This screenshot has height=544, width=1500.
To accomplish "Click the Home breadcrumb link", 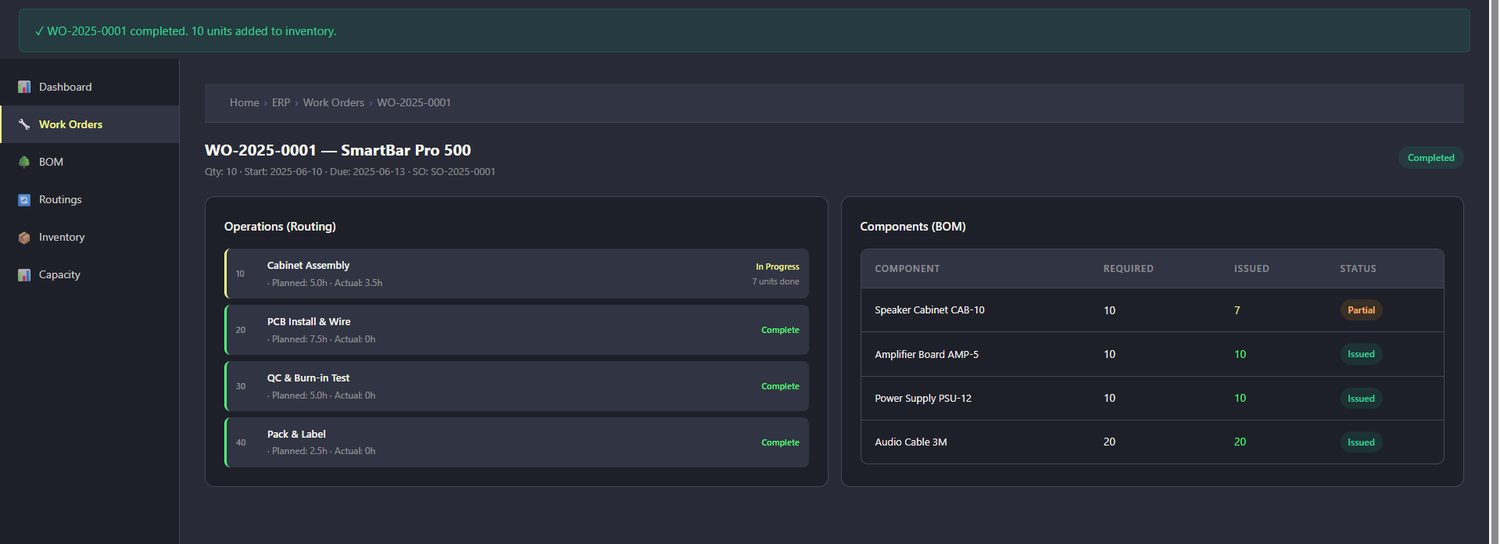I will [244, 103].
